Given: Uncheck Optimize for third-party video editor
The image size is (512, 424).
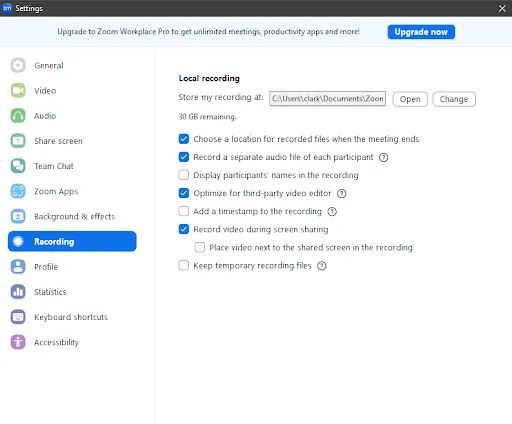Looking at the screenshot, I should coord(184,193).
